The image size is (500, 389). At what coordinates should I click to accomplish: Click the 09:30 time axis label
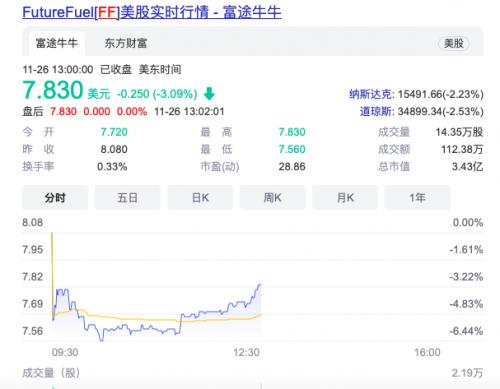click(x=65, y=352)
